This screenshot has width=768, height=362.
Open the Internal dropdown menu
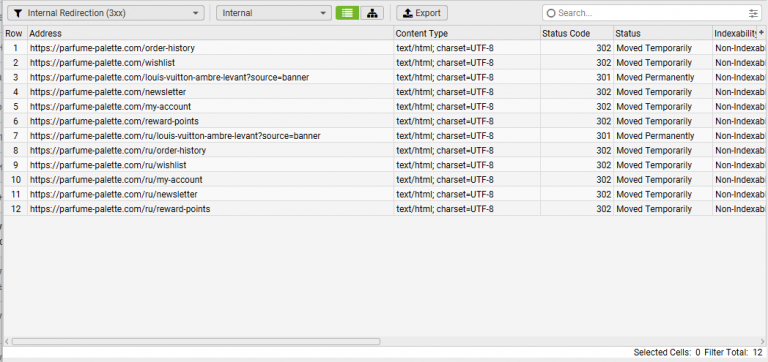tap(274, 13)
